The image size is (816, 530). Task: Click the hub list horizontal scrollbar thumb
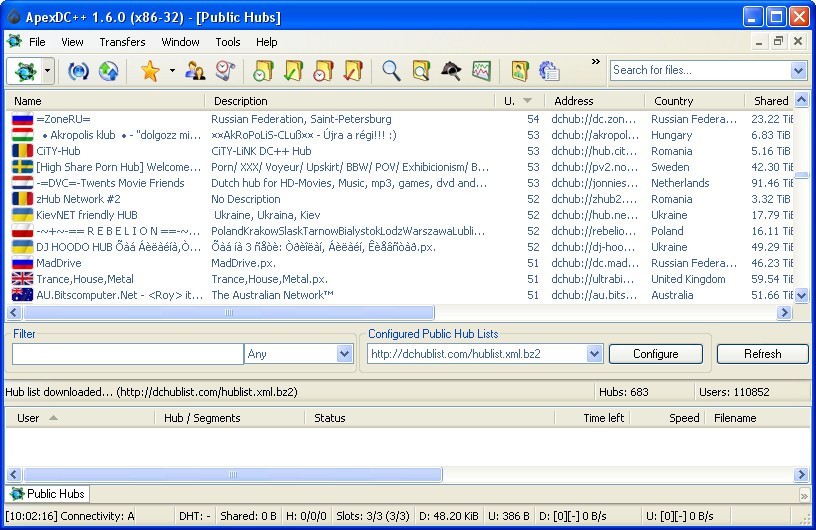(228, 312)
